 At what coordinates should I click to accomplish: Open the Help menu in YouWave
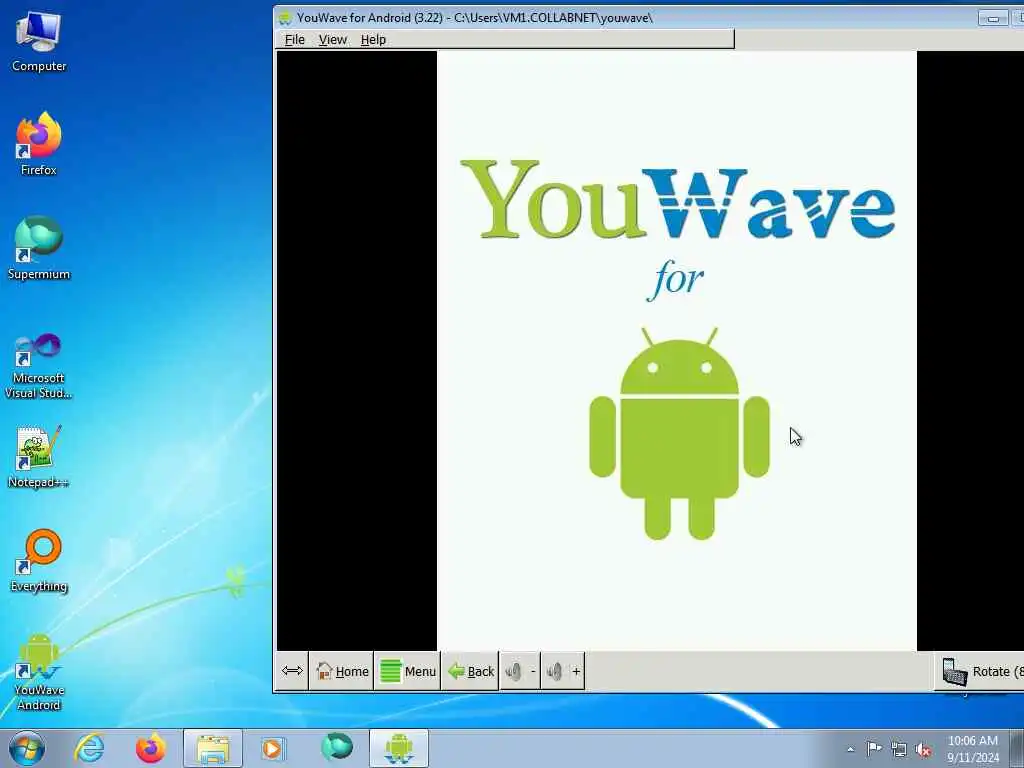373,40
